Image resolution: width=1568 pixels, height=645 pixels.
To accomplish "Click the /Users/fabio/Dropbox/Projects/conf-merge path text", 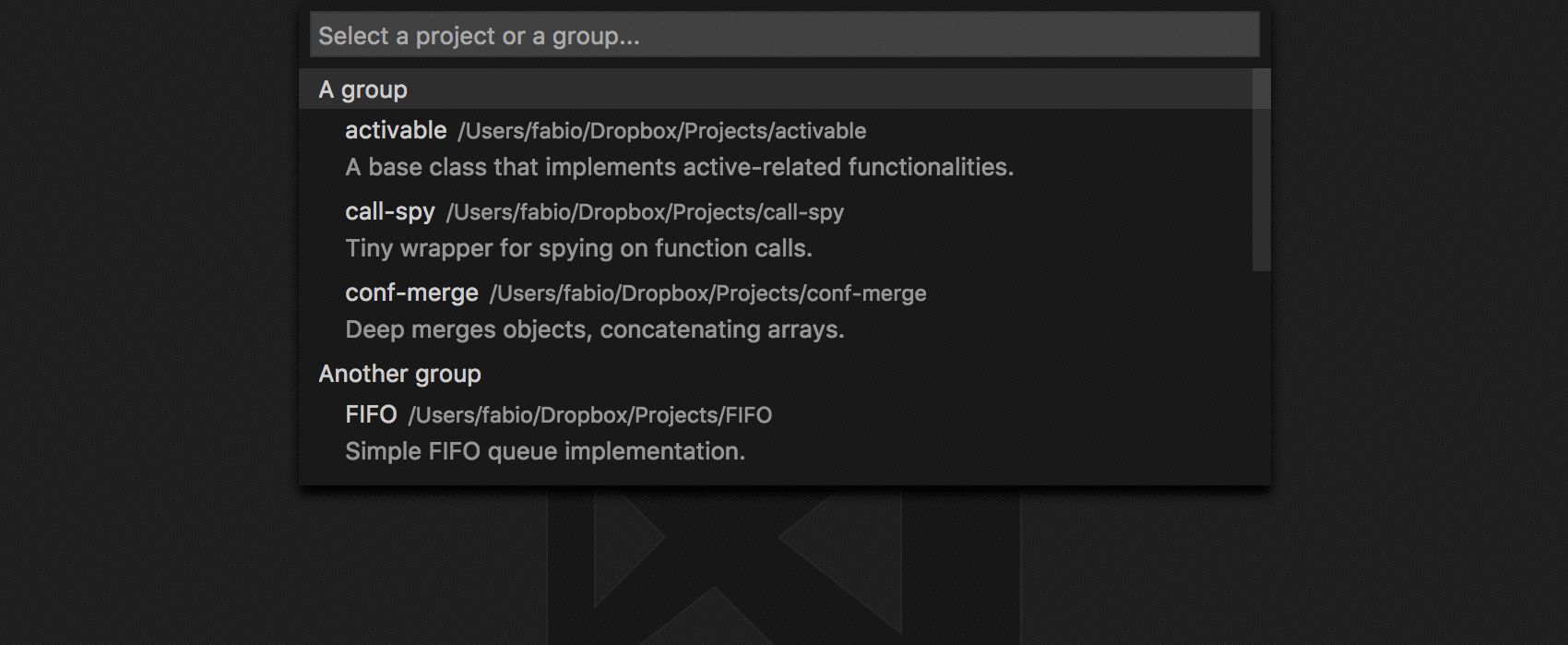I will click(x=707, y=293).
